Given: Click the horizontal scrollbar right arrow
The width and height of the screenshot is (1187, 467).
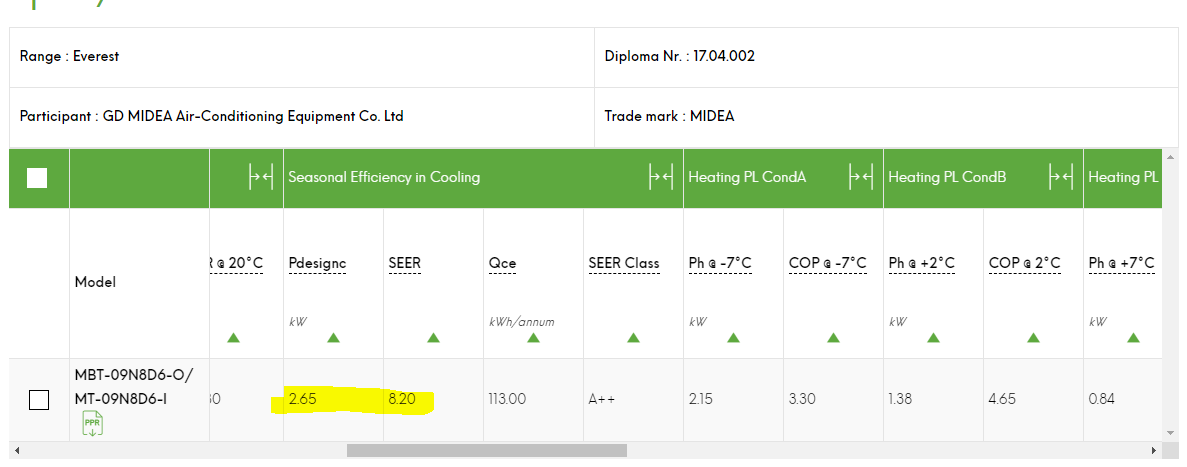Looking at the screenshot, I should click(x=1154, y=450).
